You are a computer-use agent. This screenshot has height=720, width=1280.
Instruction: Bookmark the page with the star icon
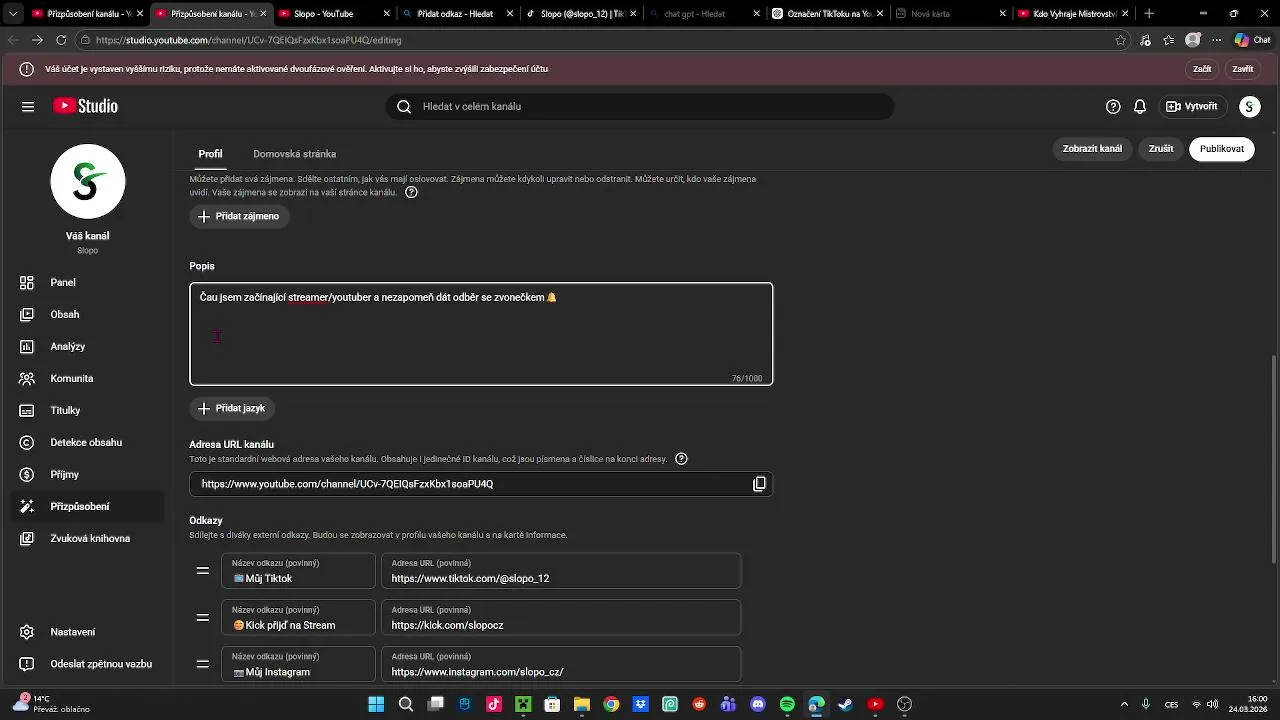pos(1121,40)
